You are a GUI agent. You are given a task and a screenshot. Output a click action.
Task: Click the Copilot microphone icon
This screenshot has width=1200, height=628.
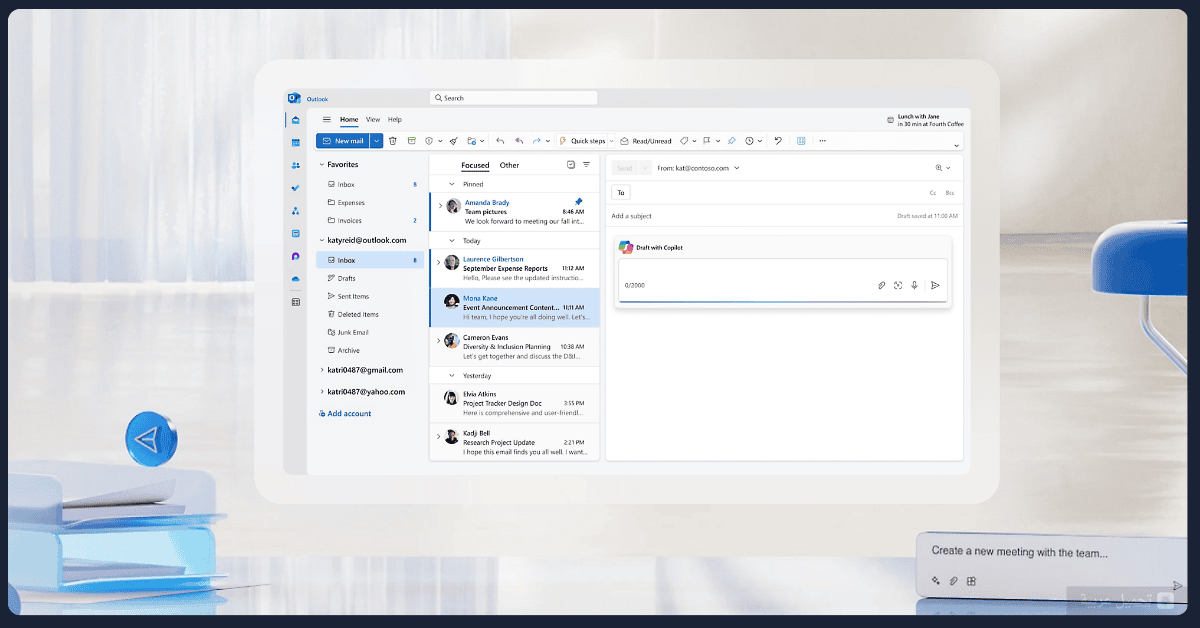[914, 285]
